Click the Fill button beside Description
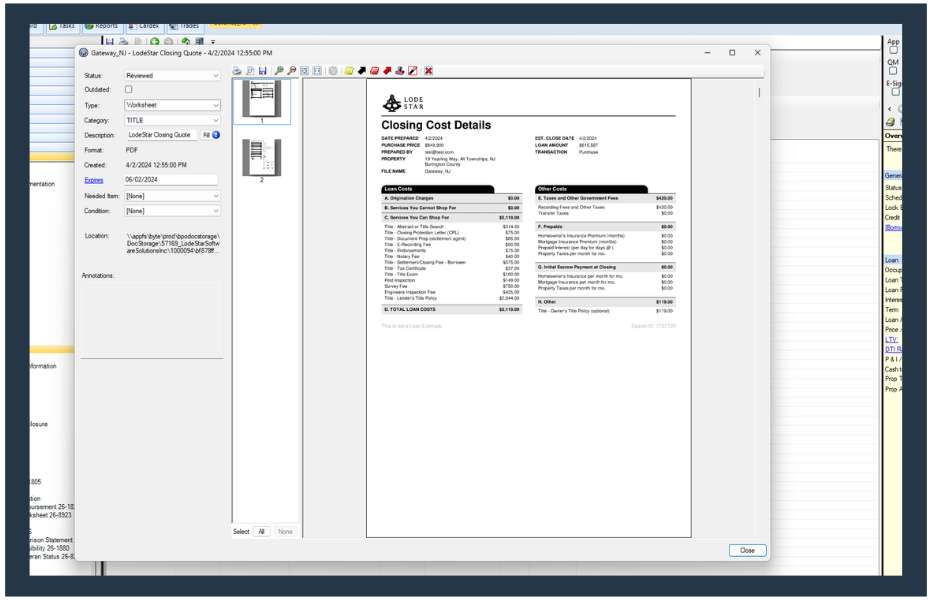Screen dimensions: 933x600 [206, 135]
